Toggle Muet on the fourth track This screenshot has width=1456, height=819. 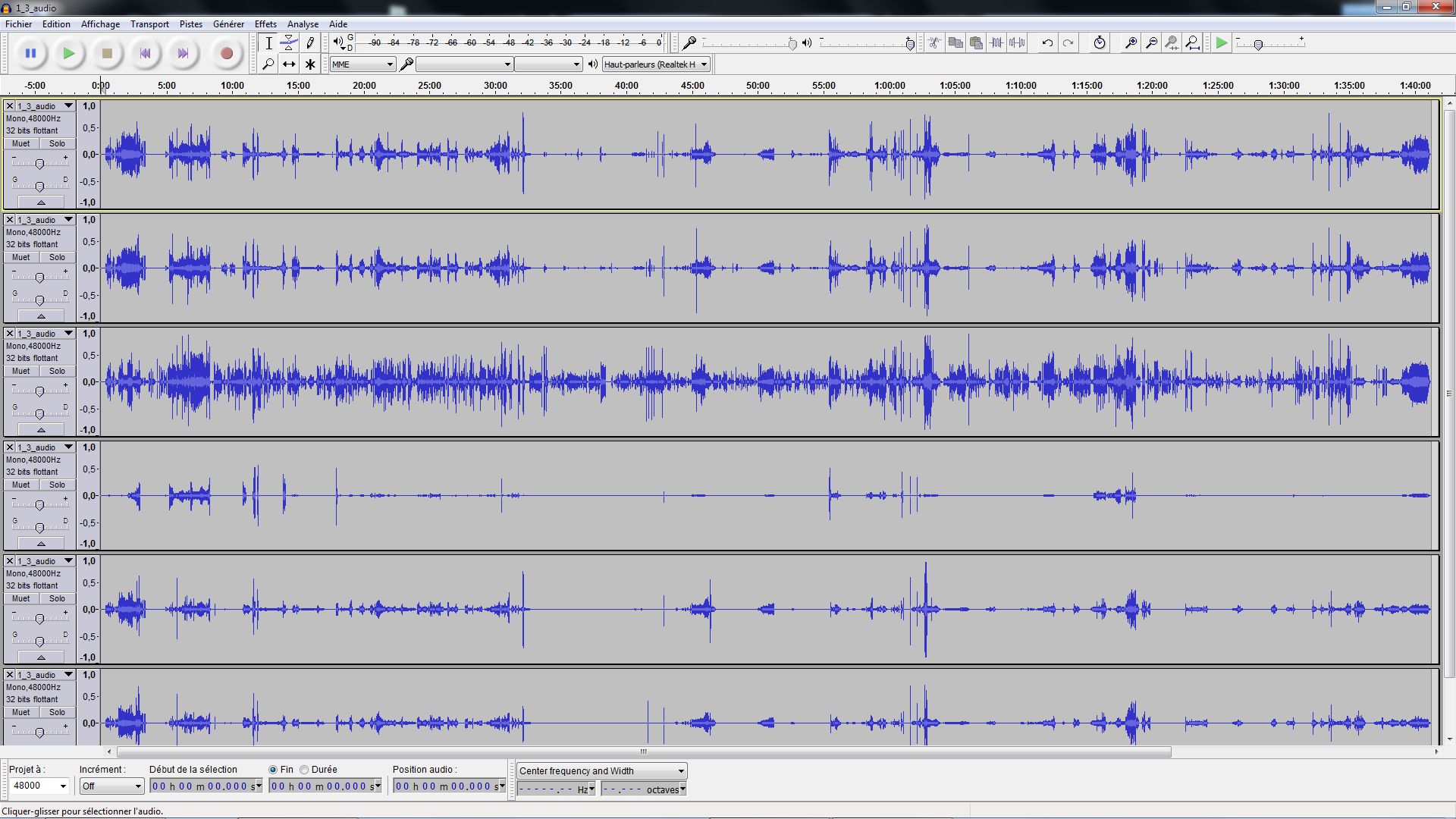pos(21,485)
